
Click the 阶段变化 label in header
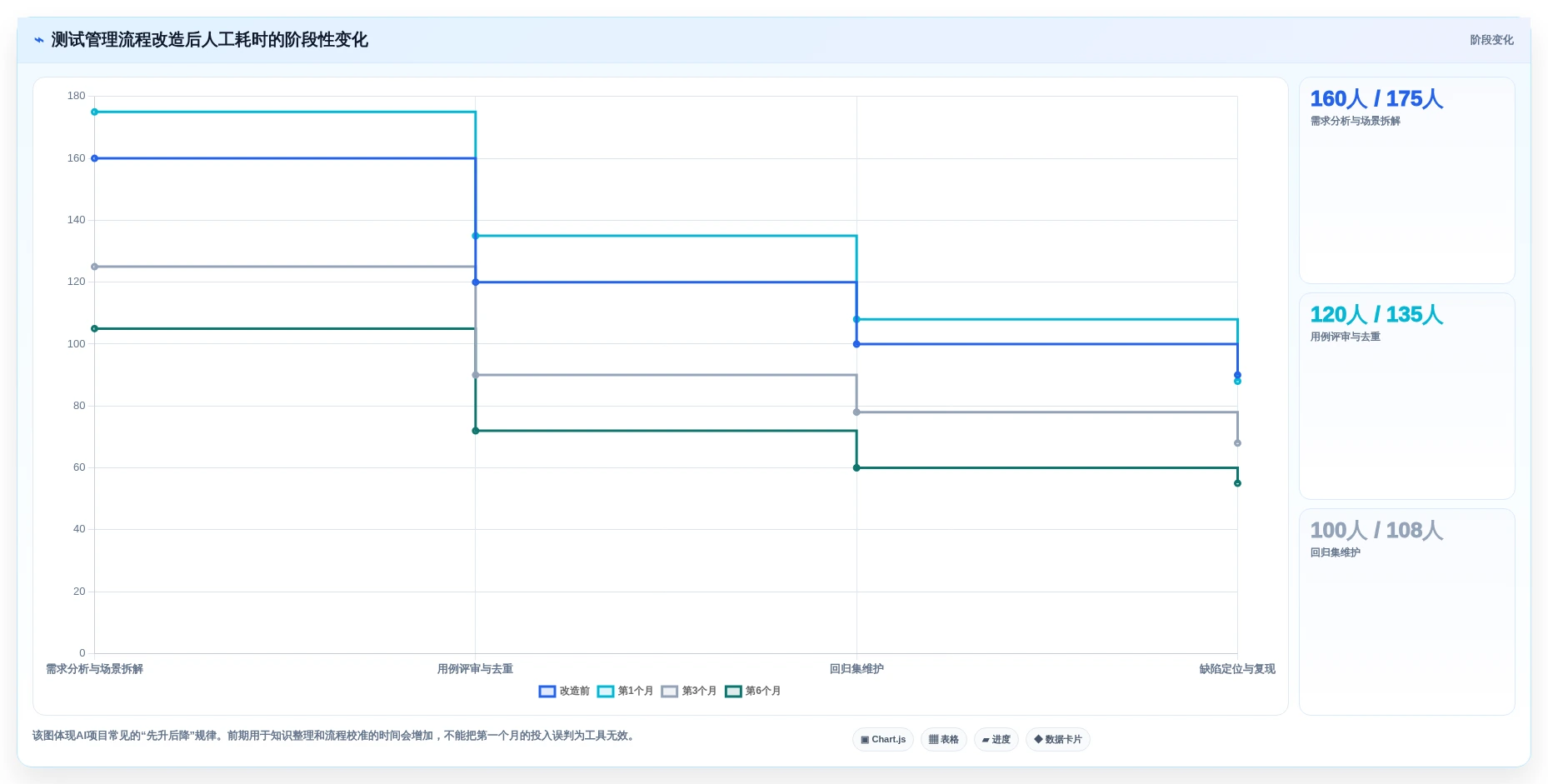point(1491,40)
